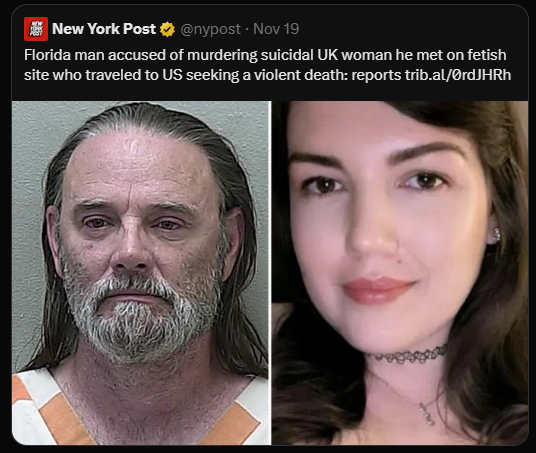Click the white divider between the photos
The image size is (536, 453).
271,273
